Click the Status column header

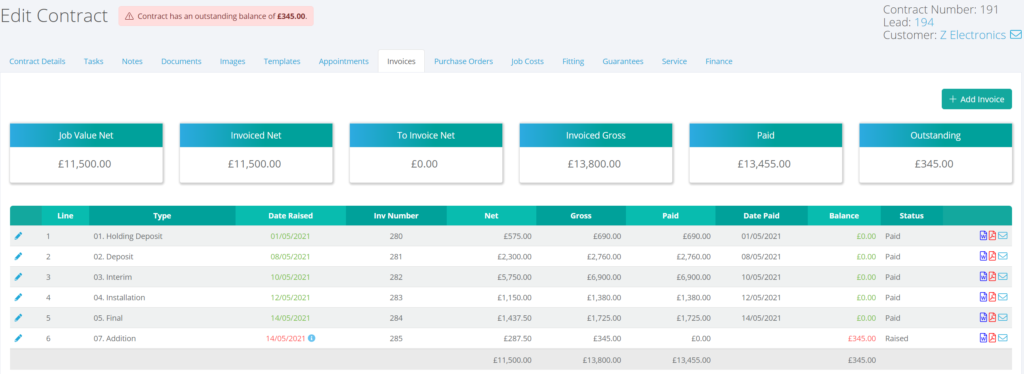[x=912, y=215]
